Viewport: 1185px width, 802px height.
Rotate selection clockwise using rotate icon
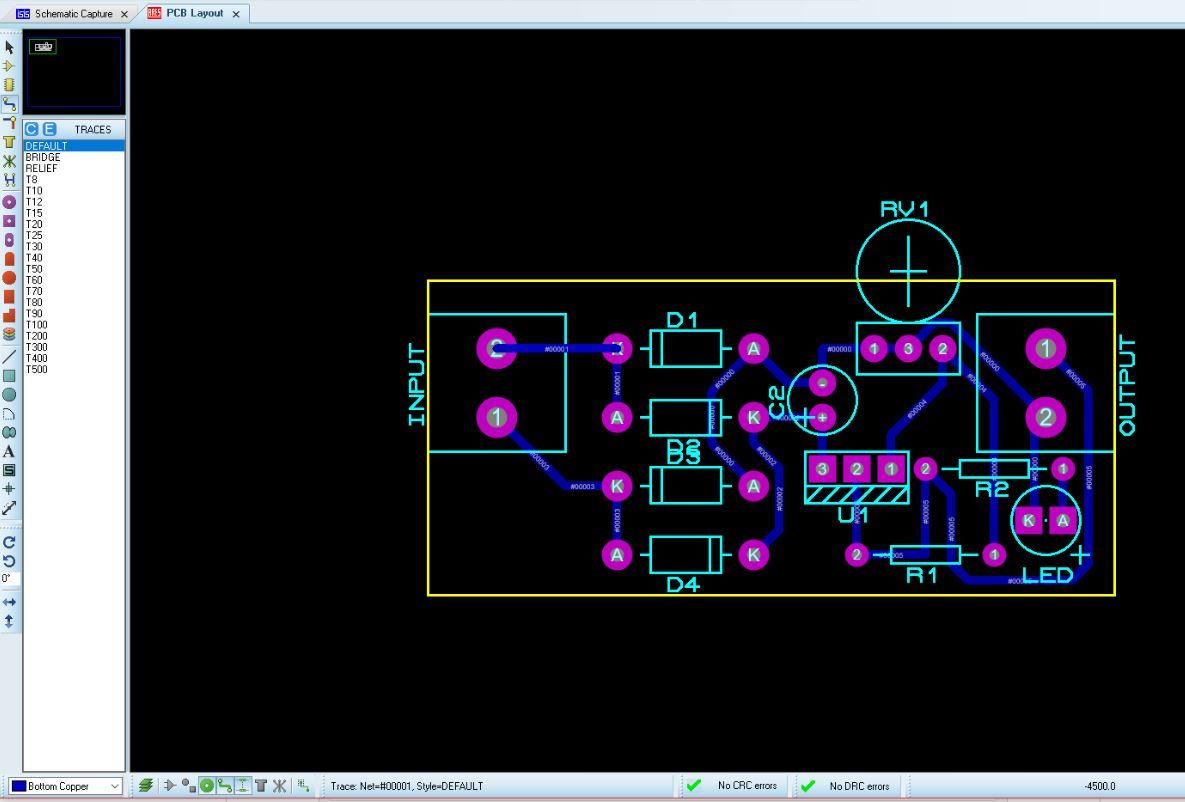pos(8,540)
